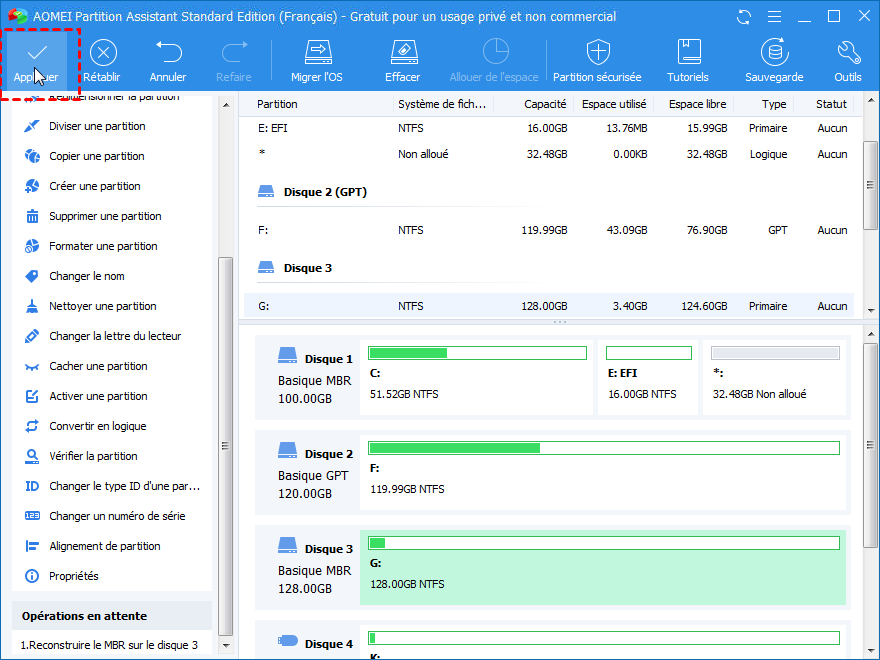Open the Migrer l'OS wizard
Screen dimensions: 880x660
(317, 53)
